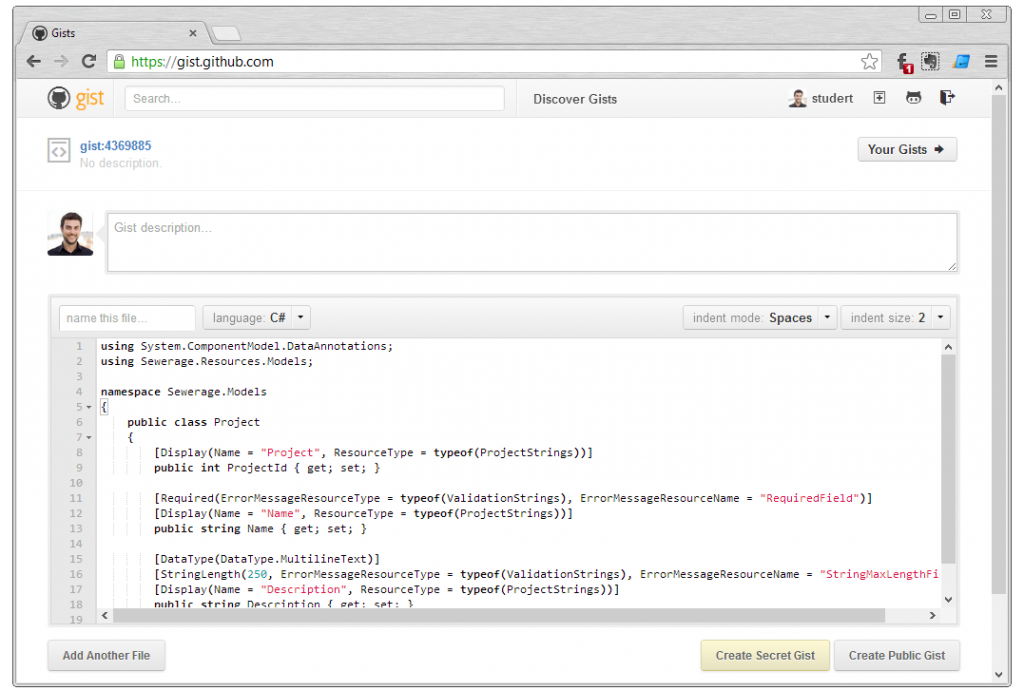The image size is (1024, 691).
Task: Open the indent size 2 dropdown
Action: (x=895, y=318)
